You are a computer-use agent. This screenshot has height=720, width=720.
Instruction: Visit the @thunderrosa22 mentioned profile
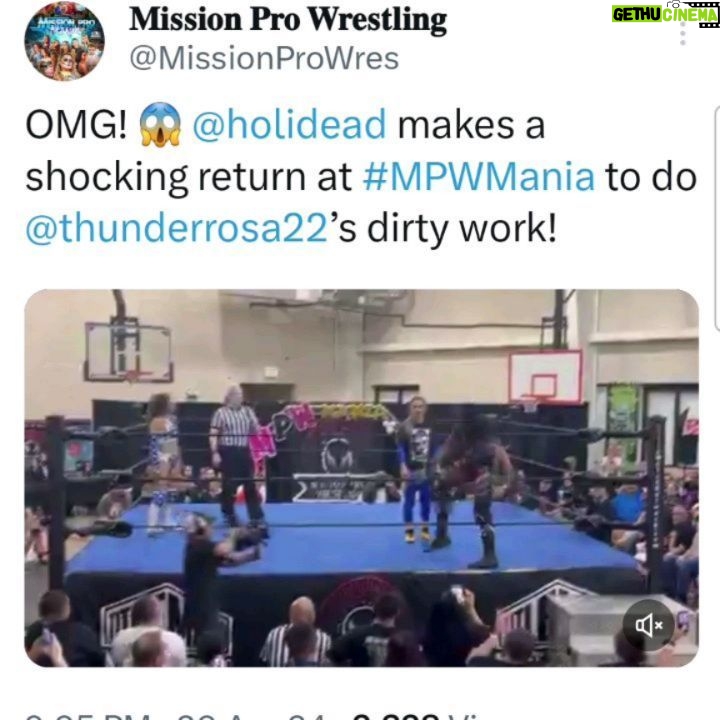pyautogui.click(x=176, y=228)
